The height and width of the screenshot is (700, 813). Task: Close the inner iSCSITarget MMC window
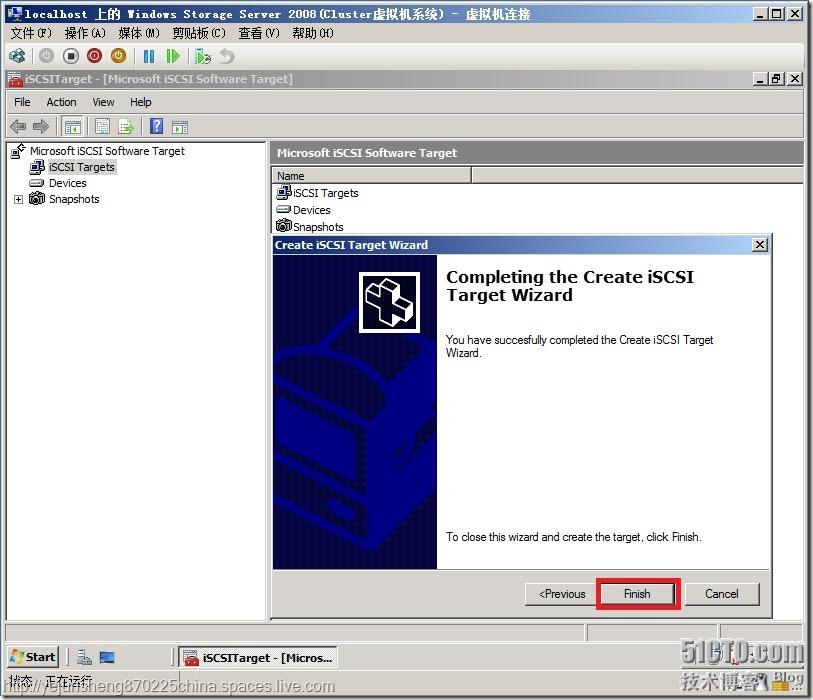795,79
